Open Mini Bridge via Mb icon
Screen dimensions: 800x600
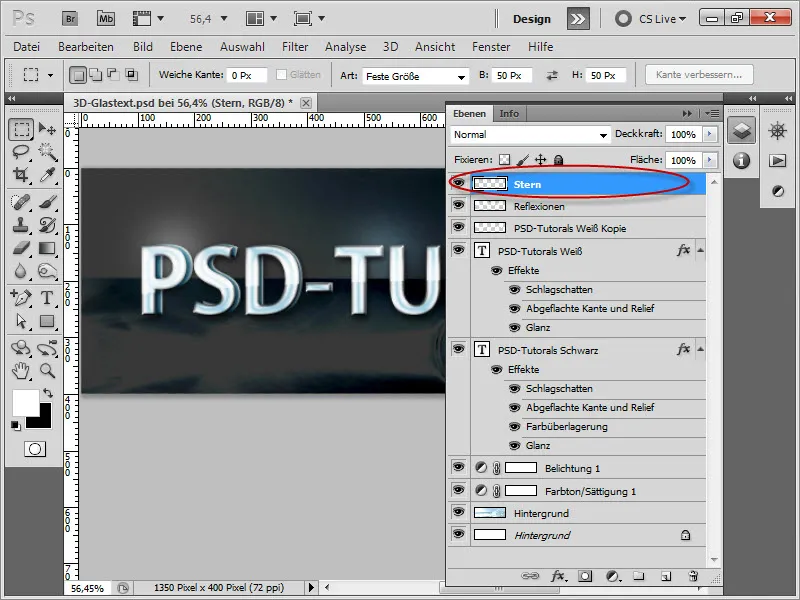coord(106,19)
